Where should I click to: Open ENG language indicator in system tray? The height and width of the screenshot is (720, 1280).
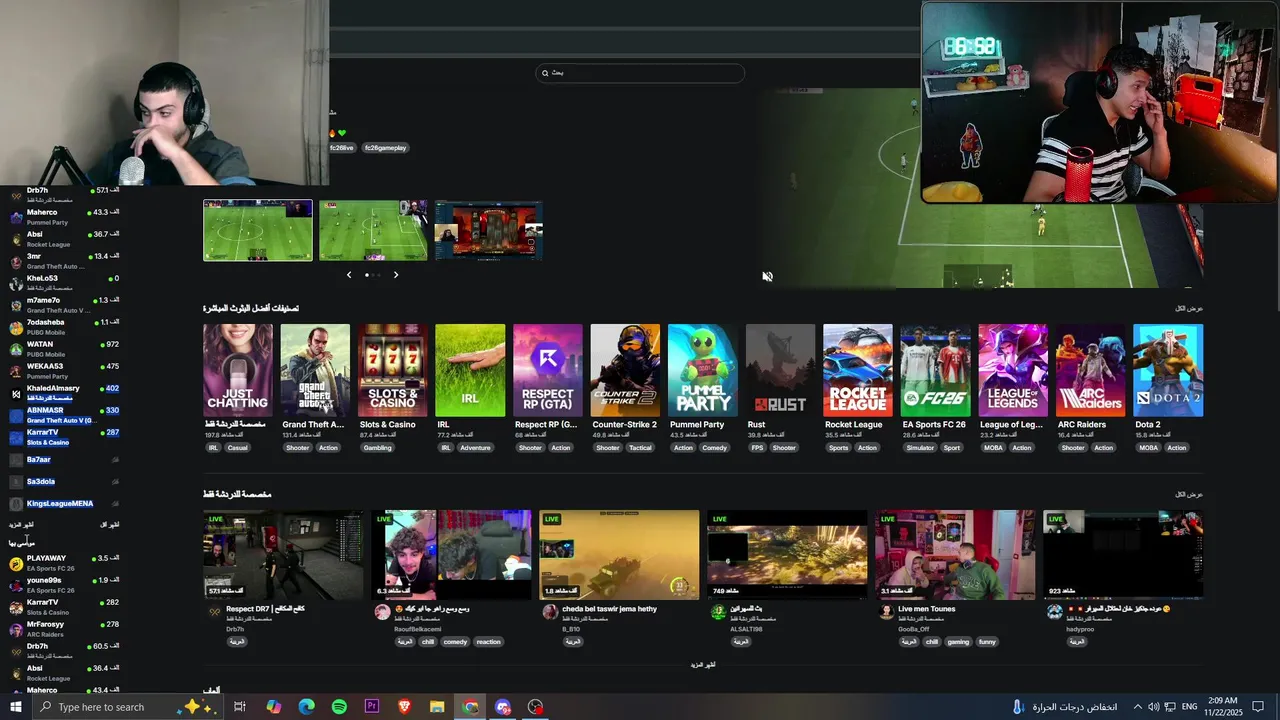point(1190,707)
